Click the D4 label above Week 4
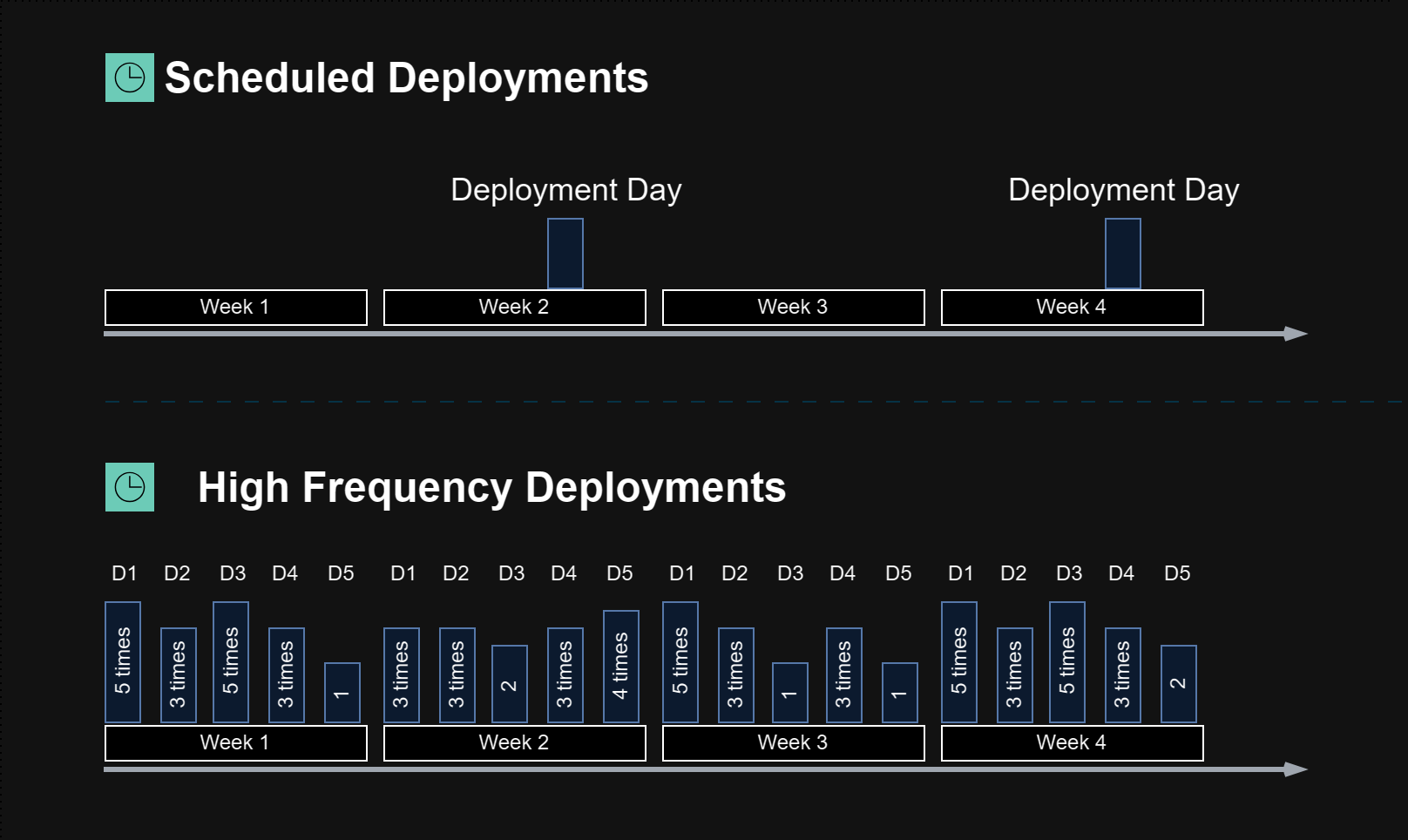 [x=1121, y=573]
